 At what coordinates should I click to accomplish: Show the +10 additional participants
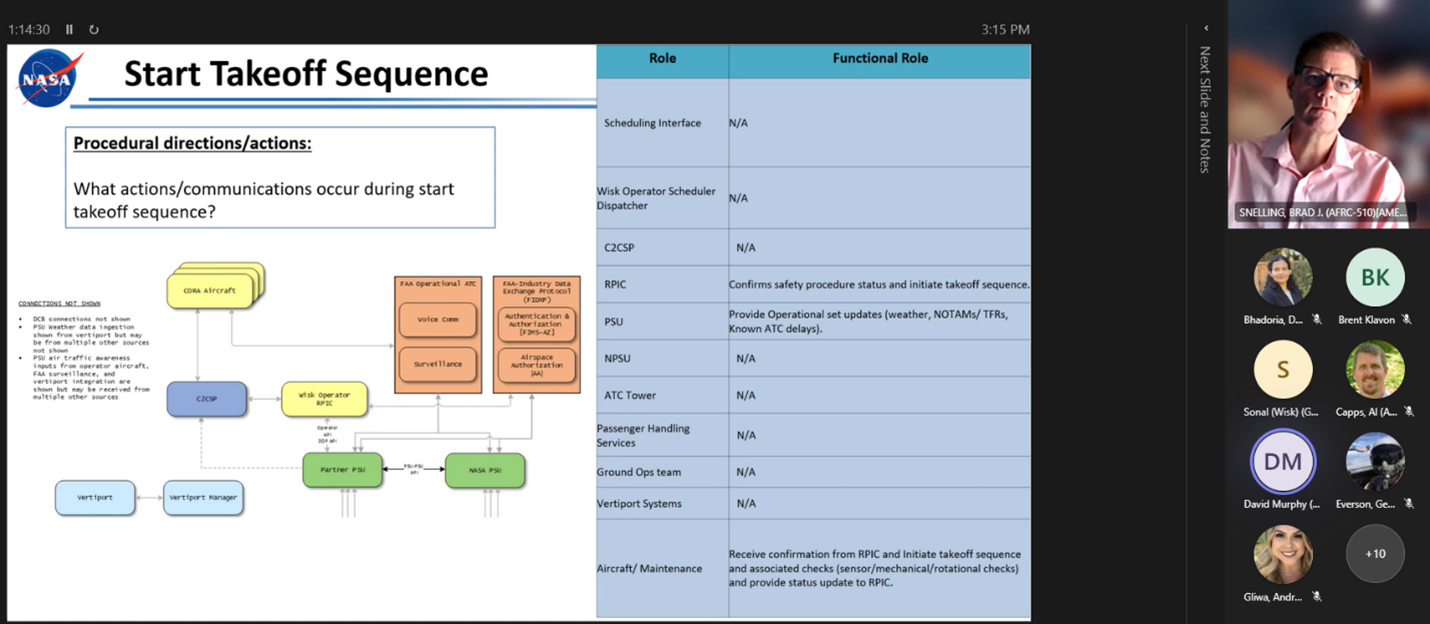click(1375, 553)
